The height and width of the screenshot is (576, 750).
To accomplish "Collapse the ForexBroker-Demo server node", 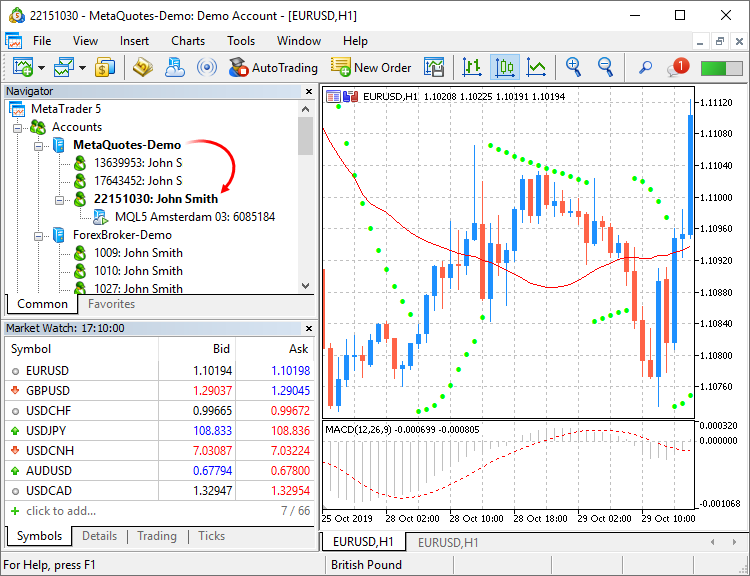I will pos(40,235).
